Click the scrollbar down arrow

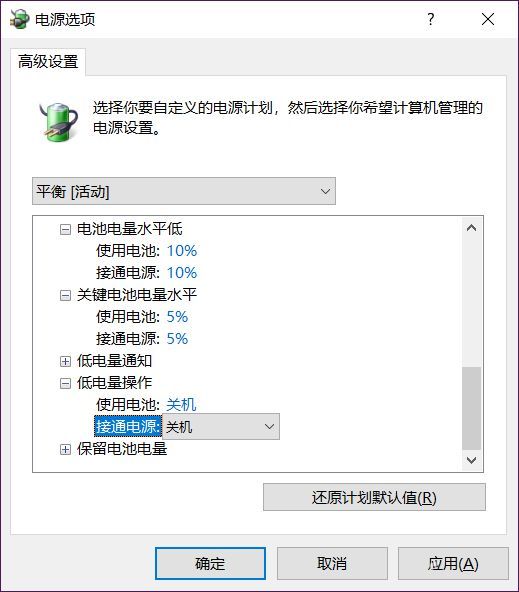[471, 460]
